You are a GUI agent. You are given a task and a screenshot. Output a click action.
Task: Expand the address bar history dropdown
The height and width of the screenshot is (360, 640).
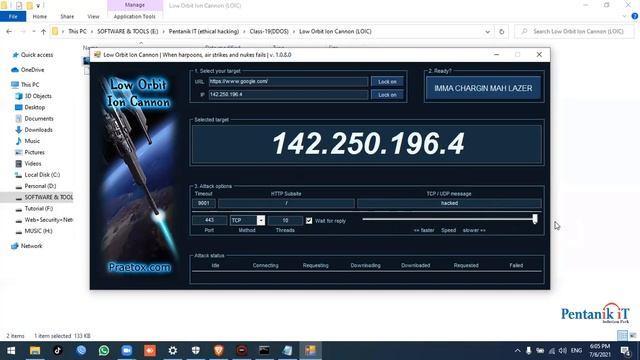click(487, 31)
